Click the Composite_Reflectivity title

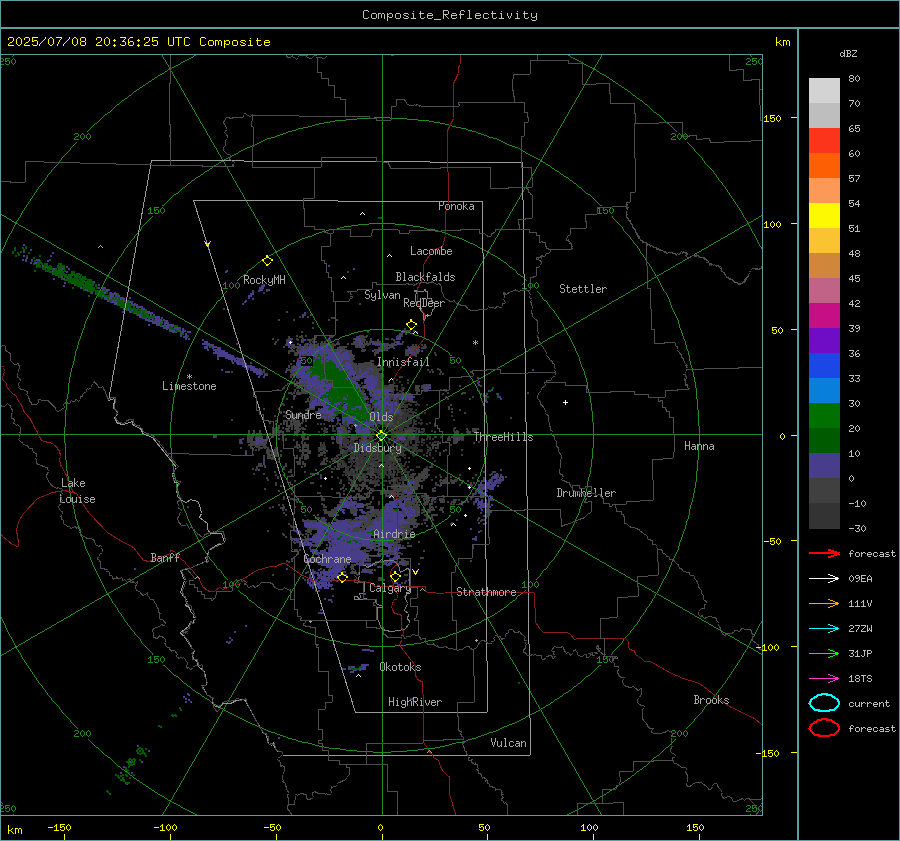(x=450, y=15)
